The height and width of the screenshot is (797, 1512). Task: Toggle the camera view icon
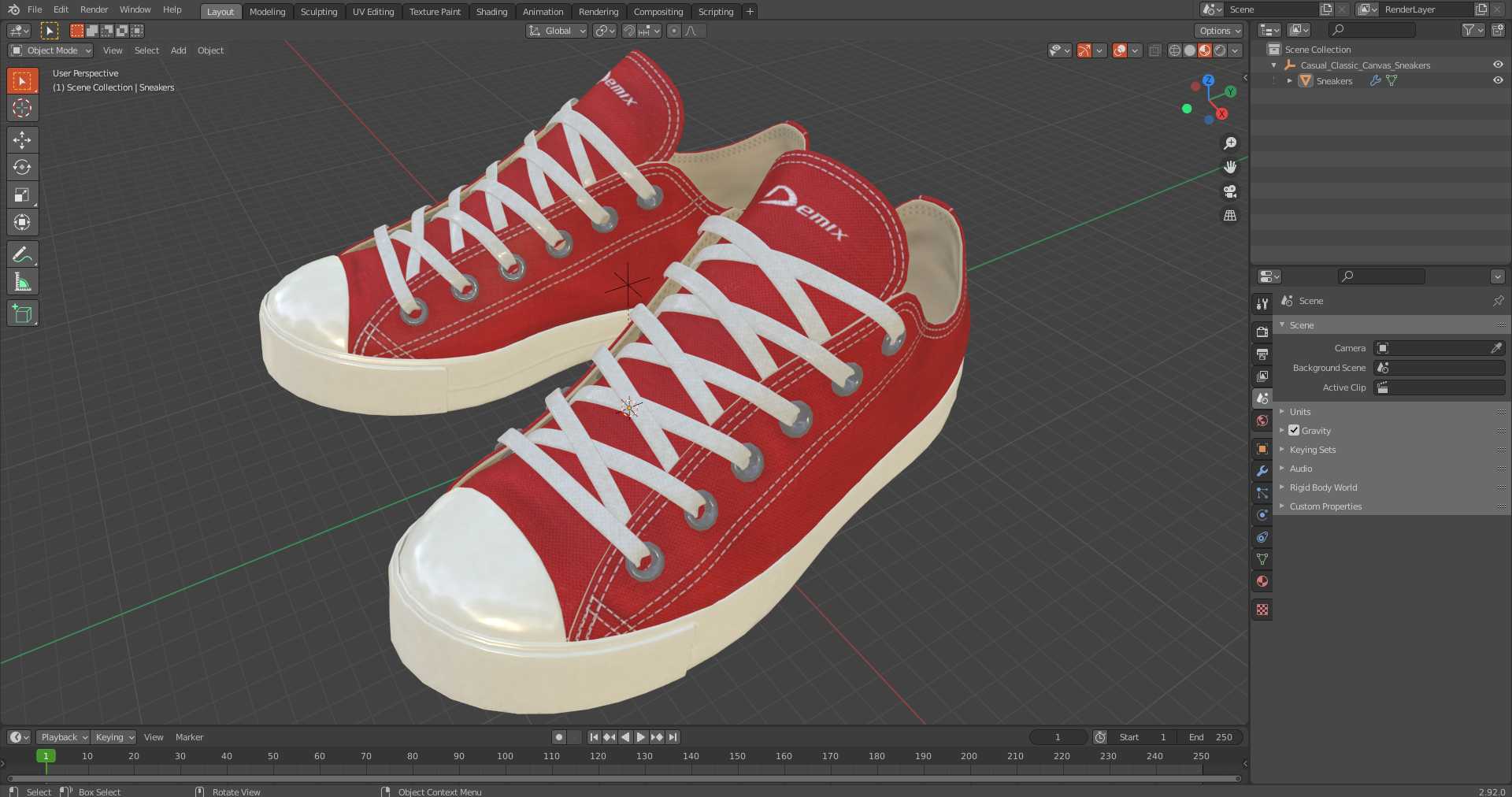[1230, 191]
